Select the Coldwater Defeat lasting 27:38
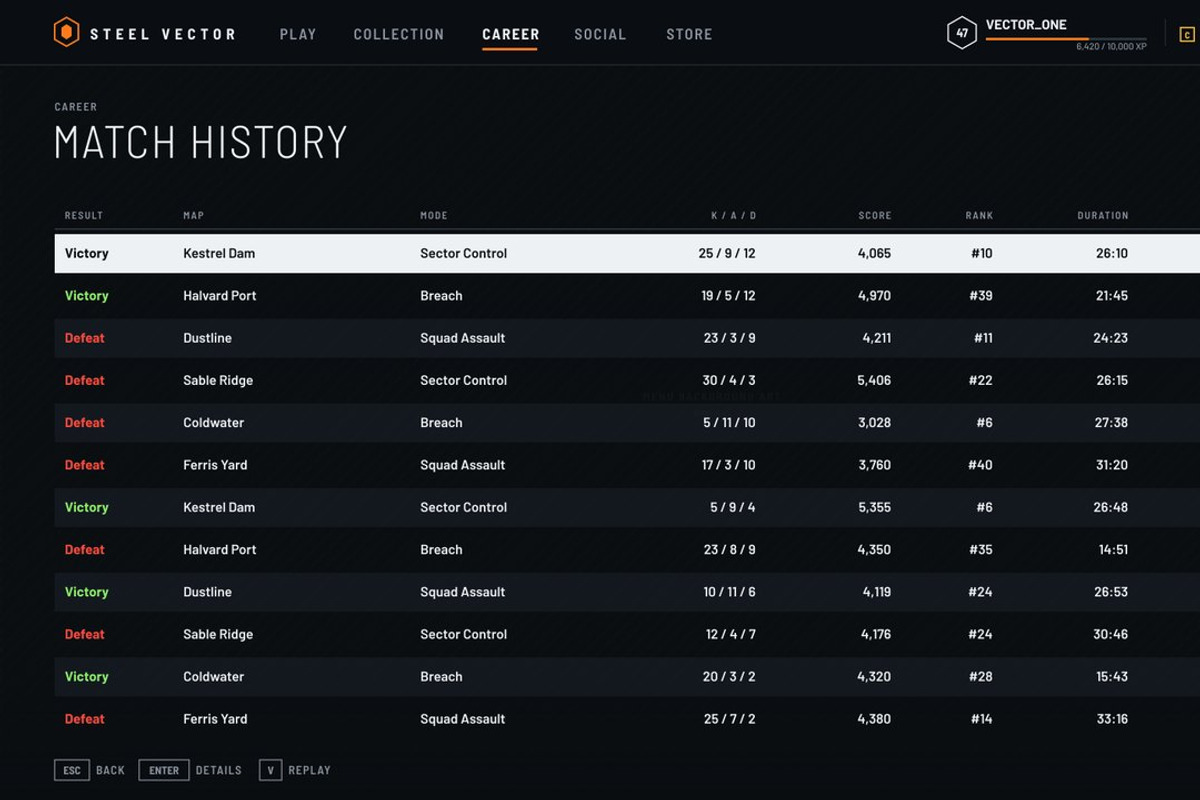 click(x=627, y=423)
